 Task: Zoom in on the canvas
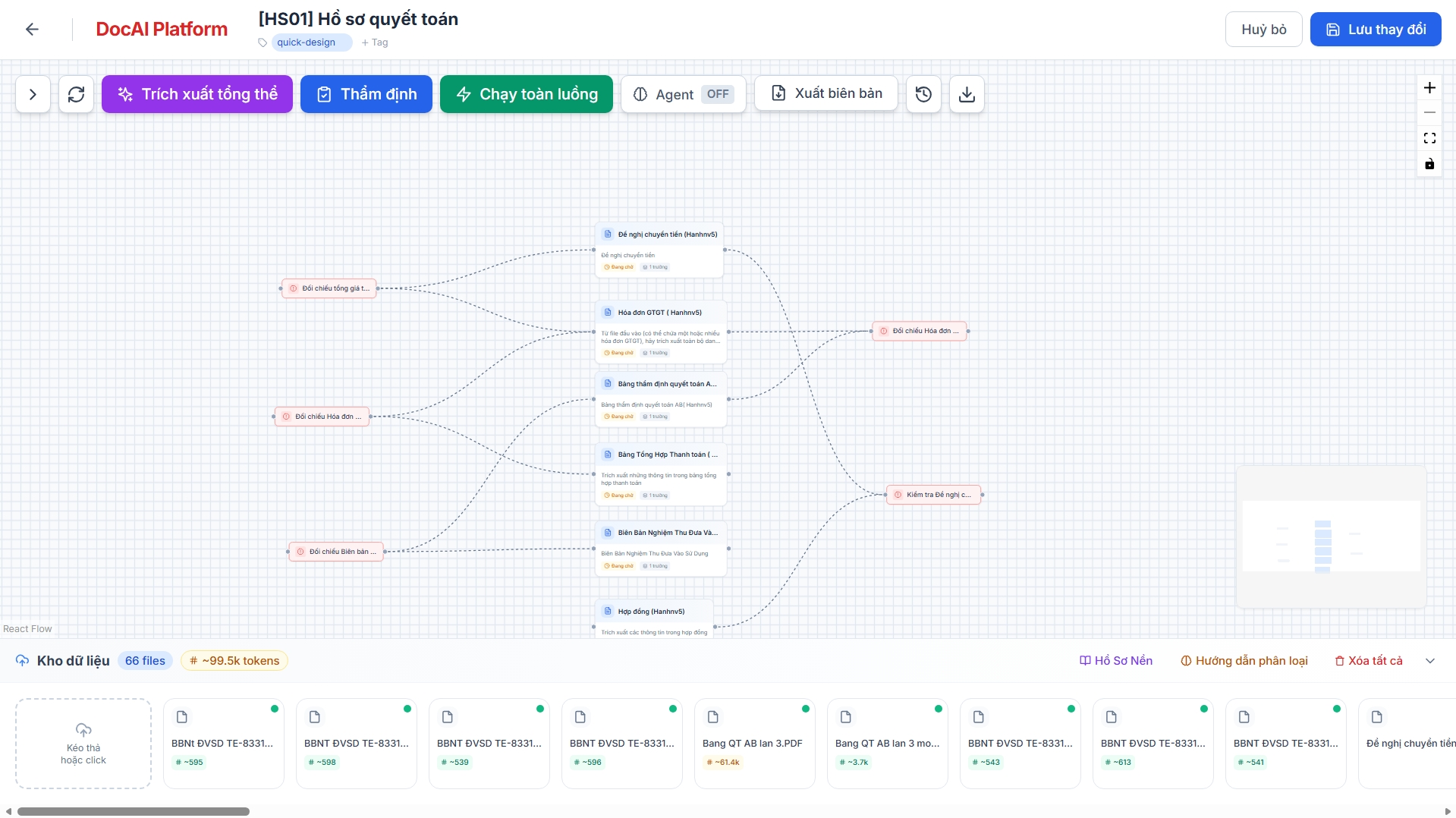click(1429, 88)
